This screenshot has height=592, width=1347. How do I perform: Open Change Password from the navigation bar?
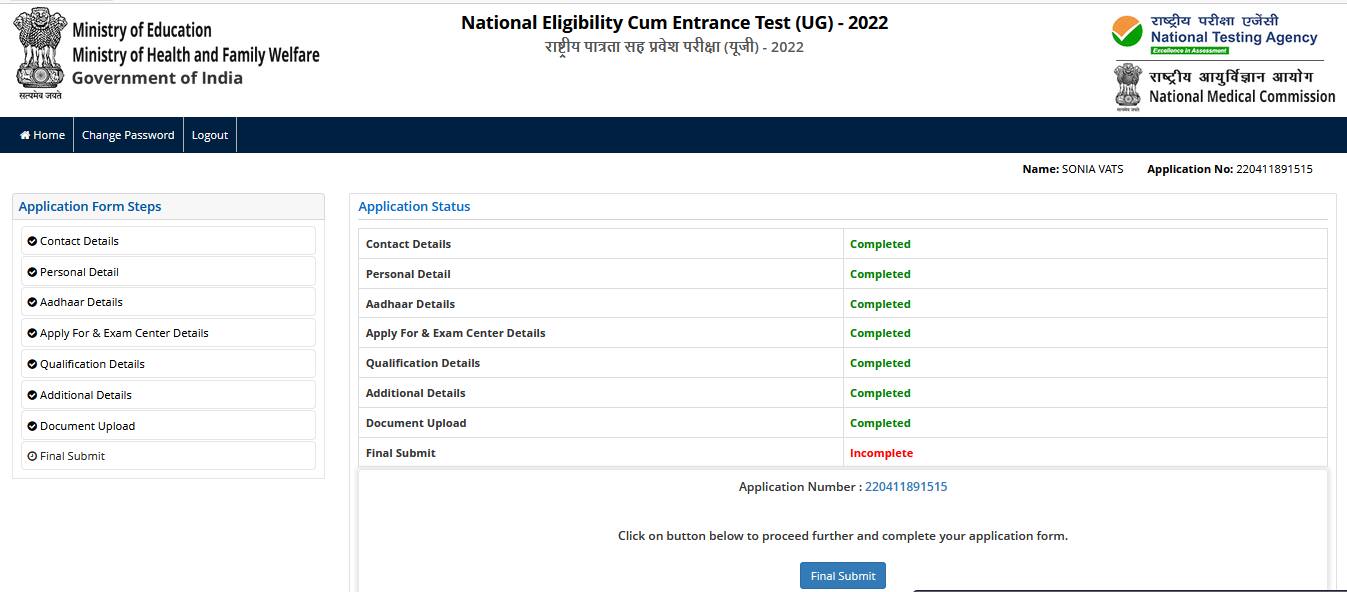click(128, 135)
